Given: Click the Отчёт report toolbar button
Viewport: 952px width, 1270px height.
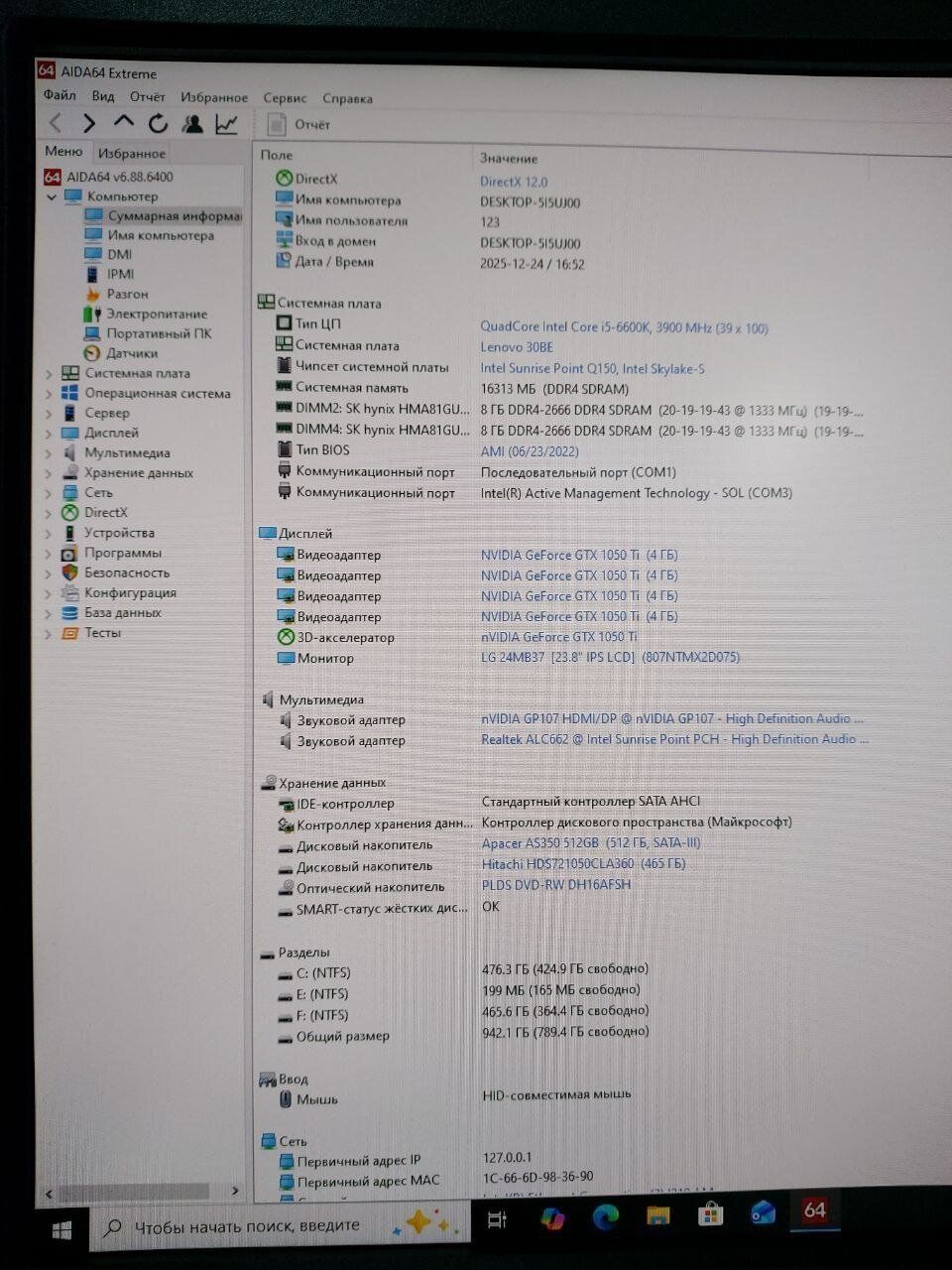Looking at the screenshot, I should click(299, 125).
